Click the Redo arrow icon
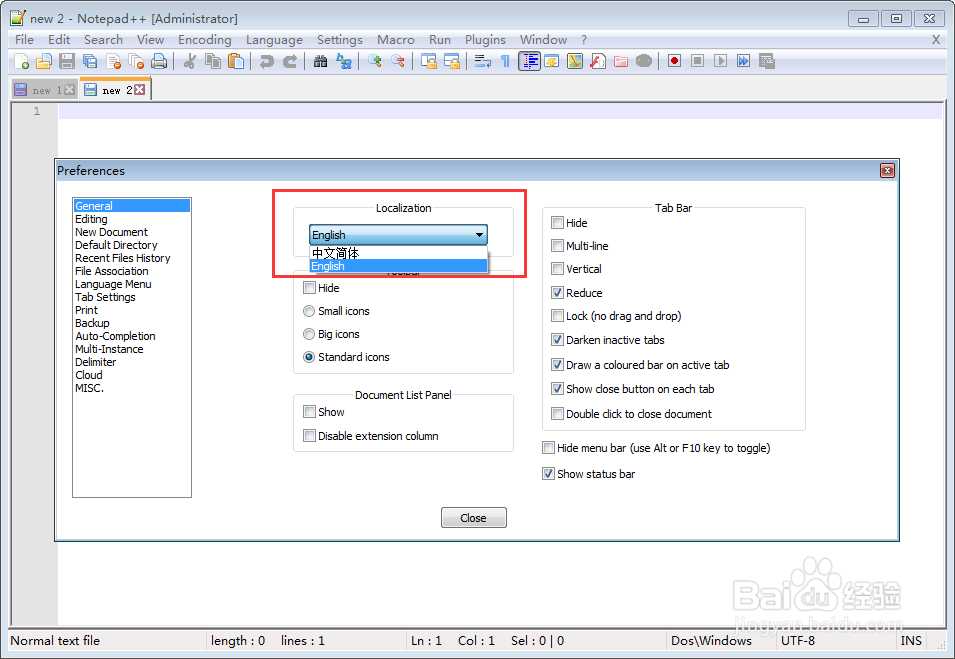955x659 pixels. pyautogui.click(x=290, y=61)
